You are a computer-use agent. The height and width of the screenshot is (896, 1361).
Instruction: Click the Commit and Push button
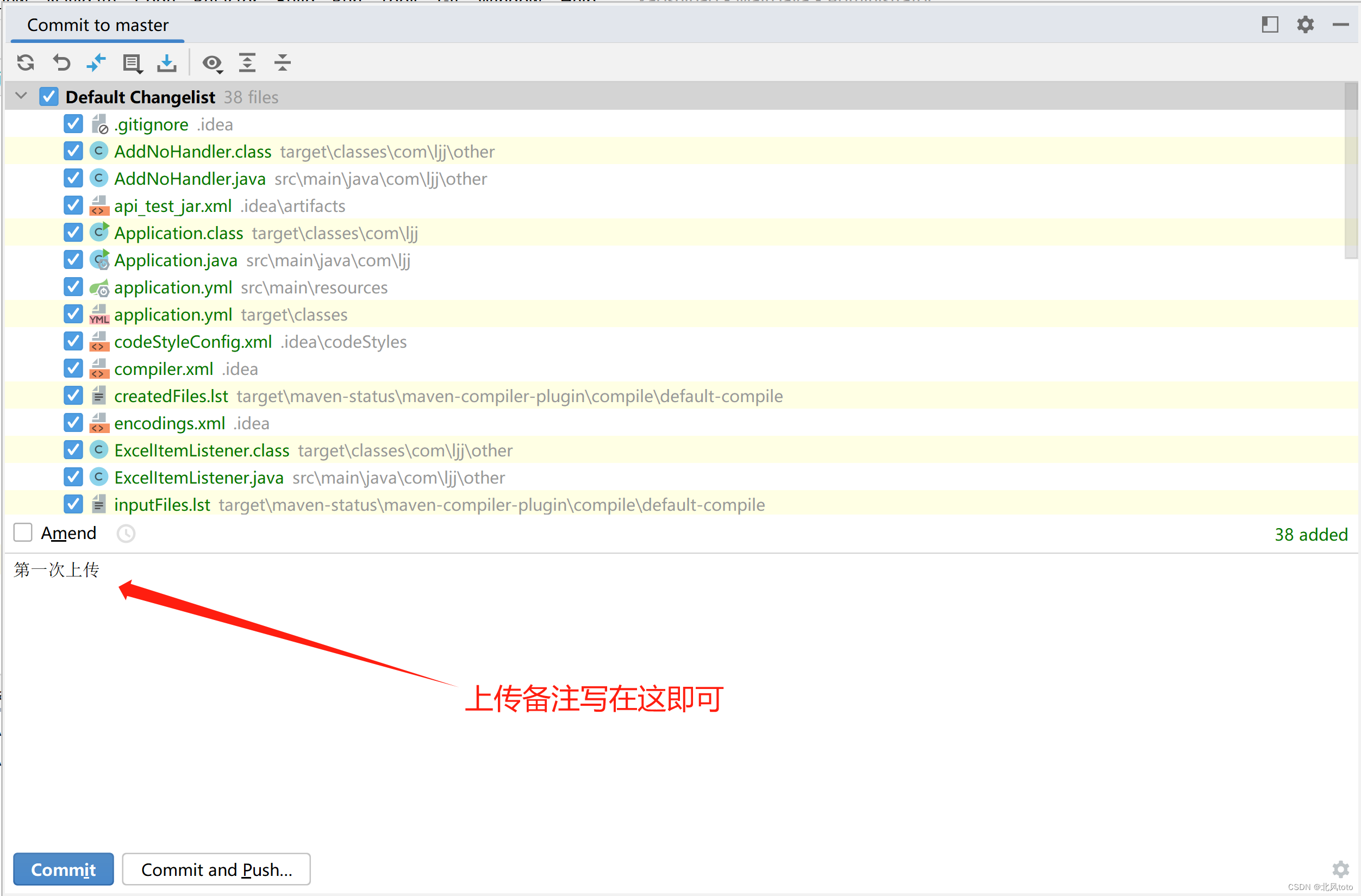(x=217, y=869)
